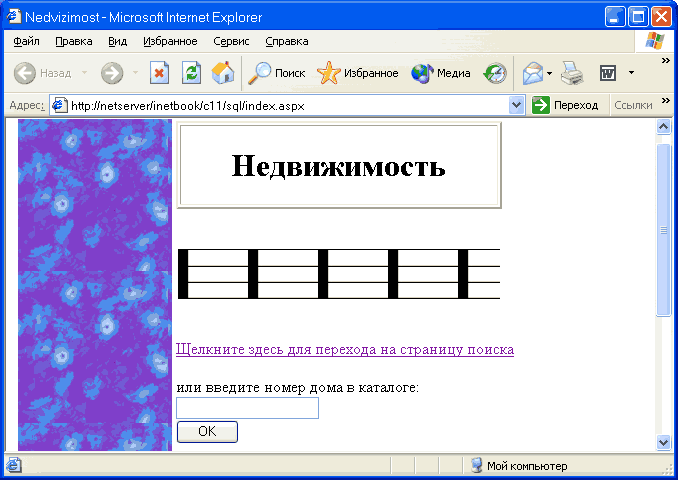Open the address bar dropdown
678x480 pixels.
(516, 105)
